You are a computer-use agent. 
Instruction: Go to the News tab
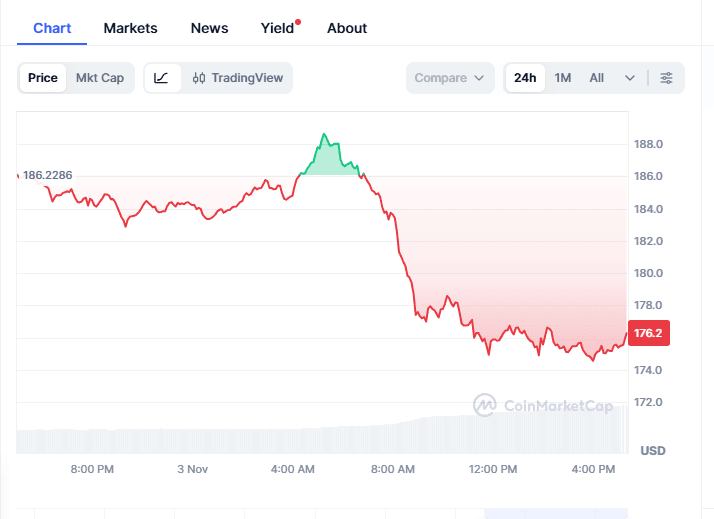point(209,28)
